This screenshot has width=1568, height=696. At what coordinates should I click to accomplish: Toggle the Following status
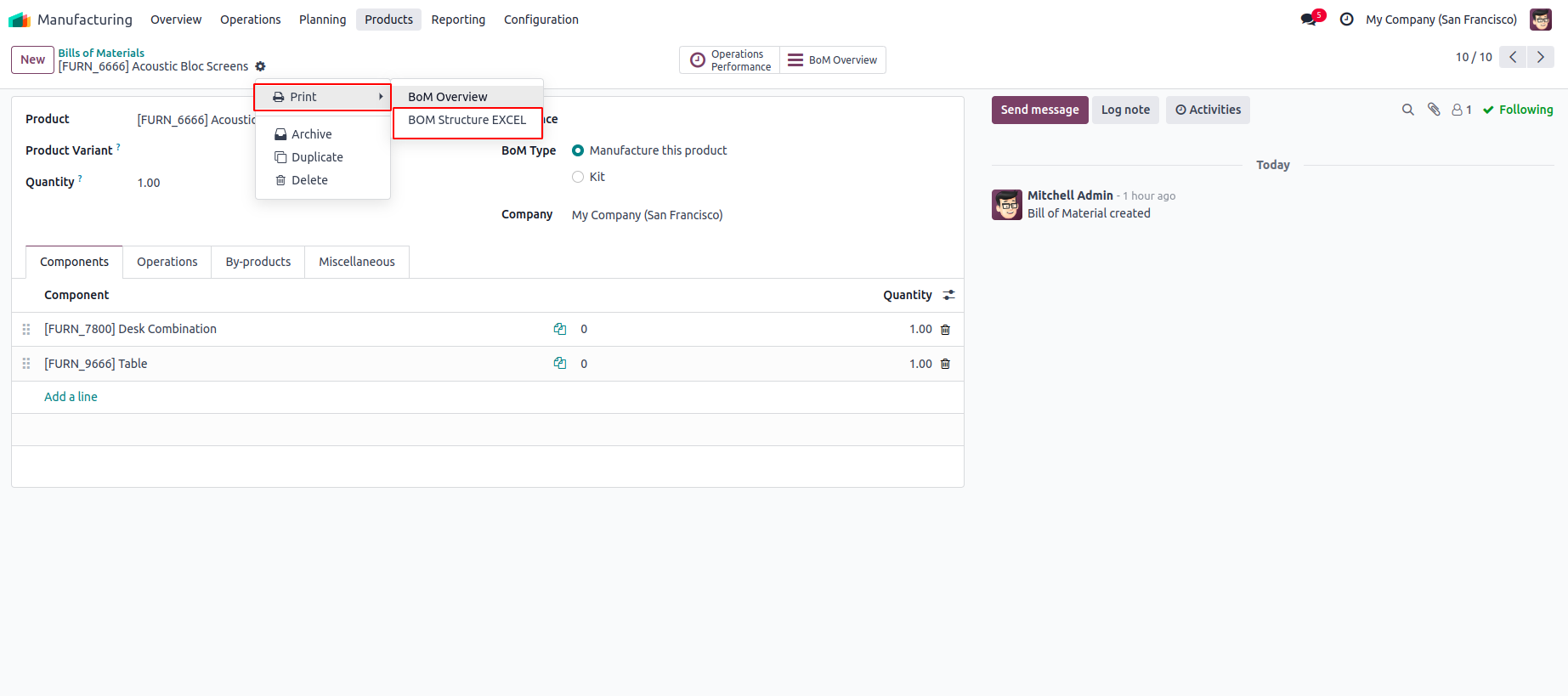pyautogui.click(x=1518, y=110)
